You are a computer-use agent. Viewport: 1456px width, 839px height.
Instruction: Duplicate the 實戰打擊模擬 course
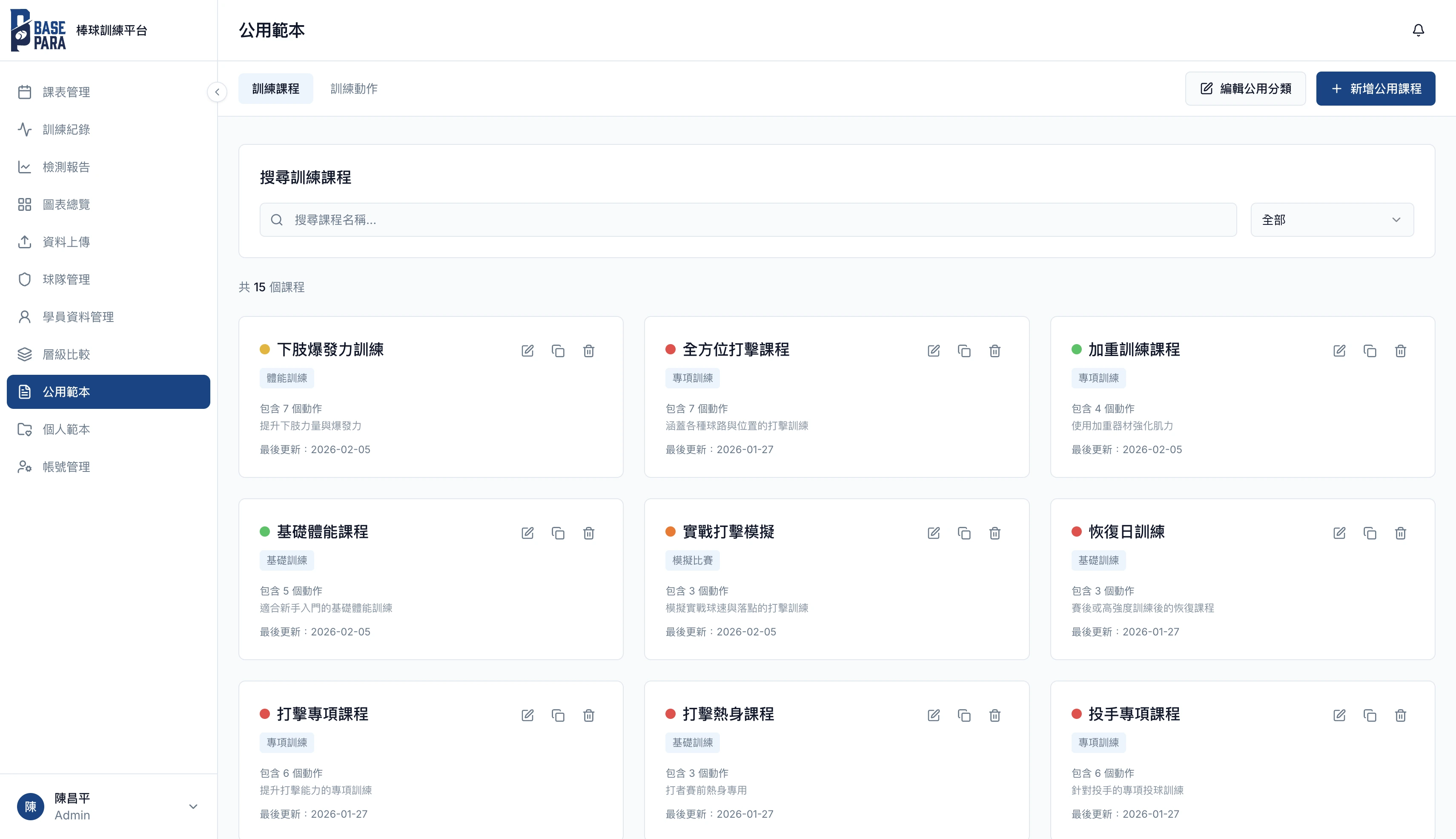pyautogui.click(x=964, y=532)
